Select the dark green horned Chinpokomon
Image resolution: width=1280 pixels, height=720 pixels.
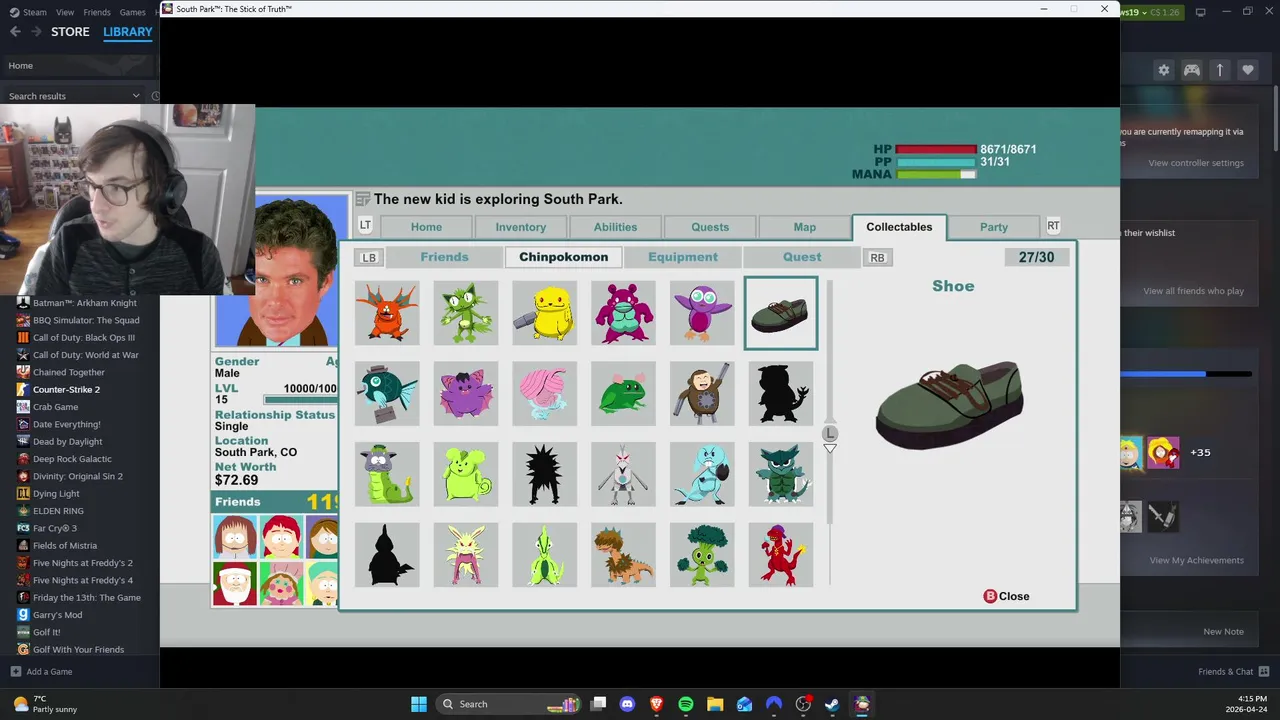click(781, 474)
